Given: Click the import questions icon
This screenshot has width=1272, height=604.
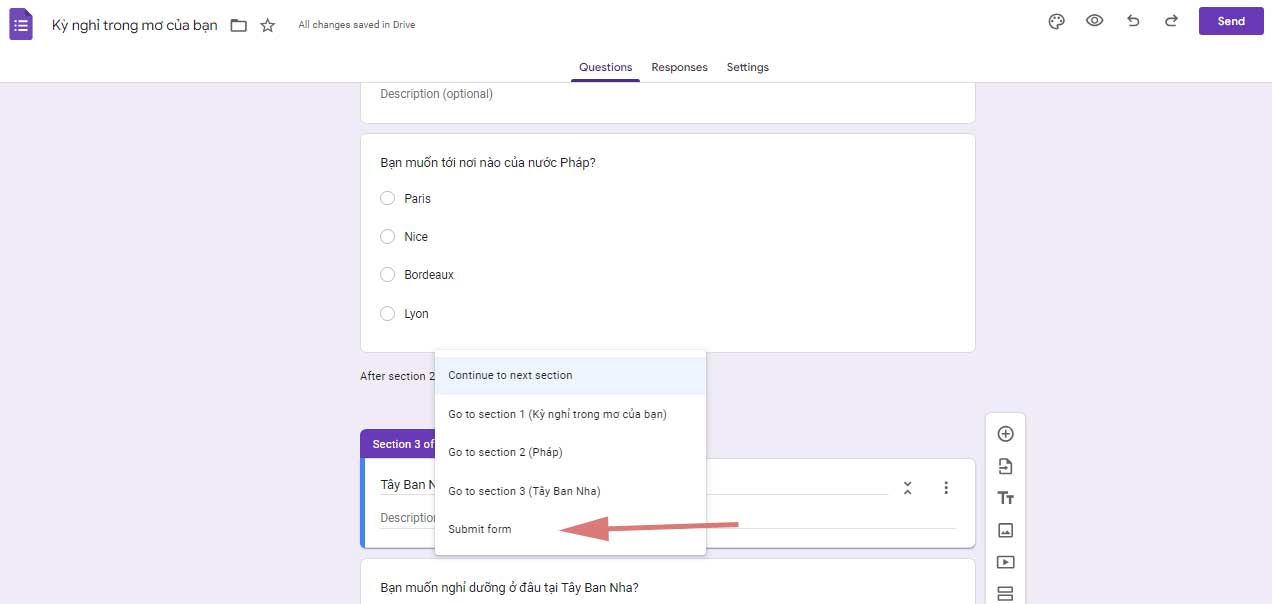Looking at the screenshot, I should click(1005, 466).
